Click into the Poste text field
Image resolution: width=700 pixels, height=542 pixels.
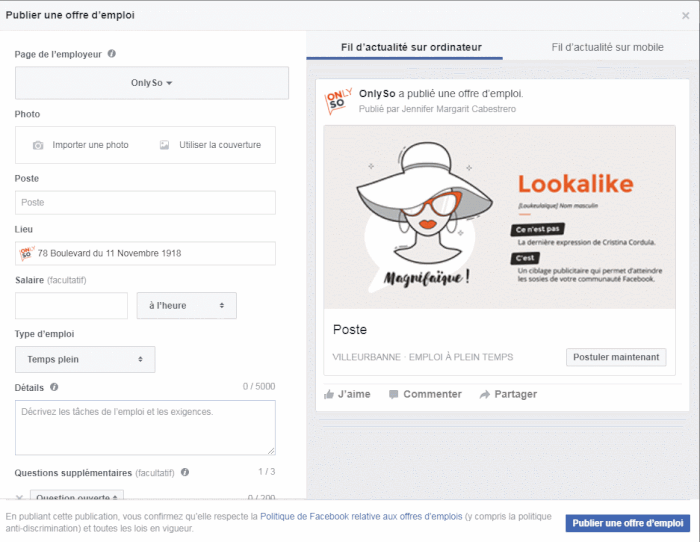(145, 203)
